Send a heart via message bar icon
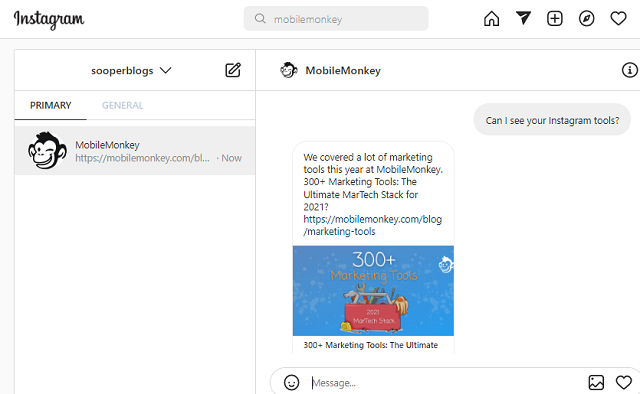This screenshot has width=640, height=394. click(624, 383)
